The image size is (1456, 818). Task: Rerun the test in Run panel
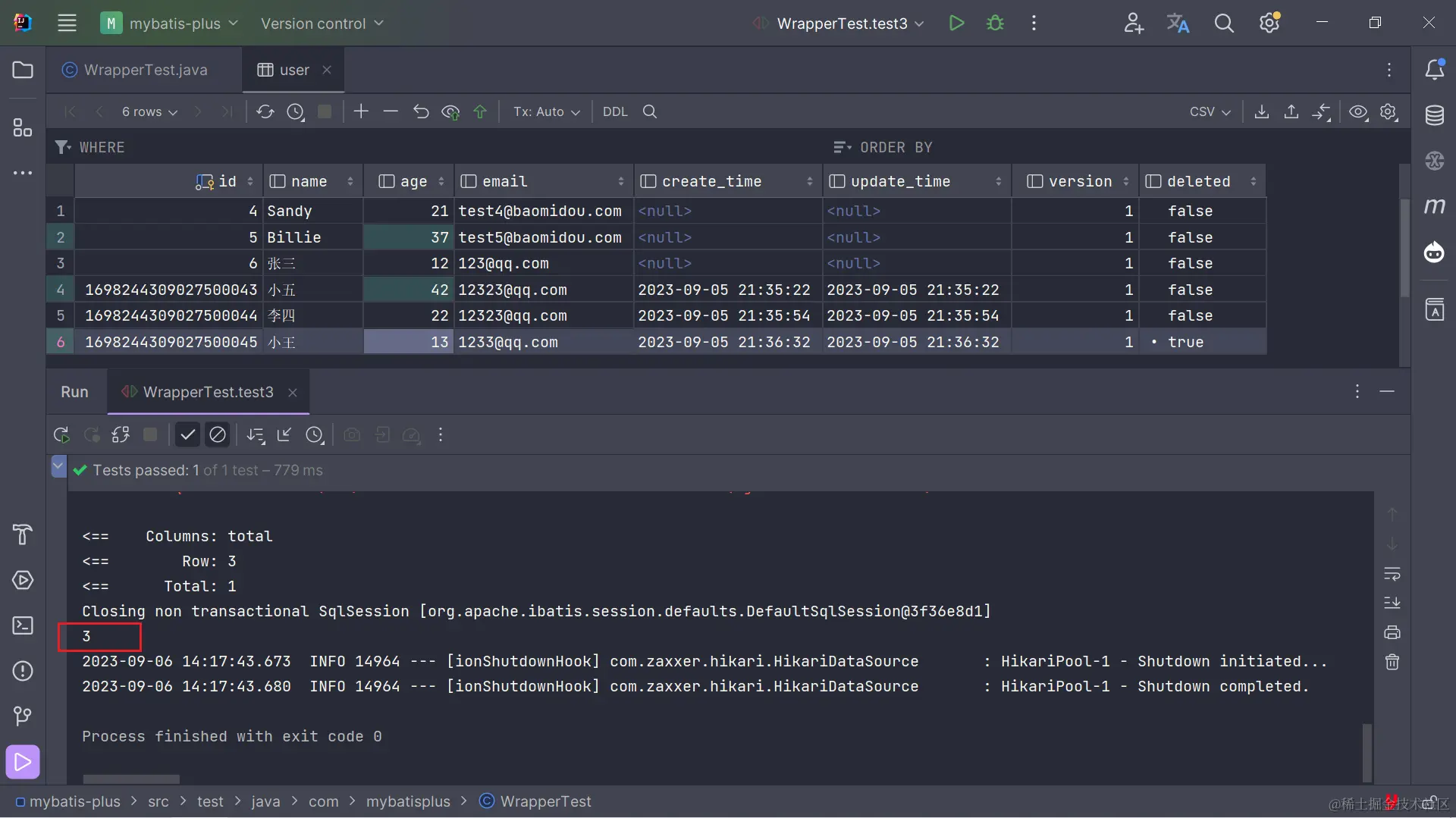(61, 434)
